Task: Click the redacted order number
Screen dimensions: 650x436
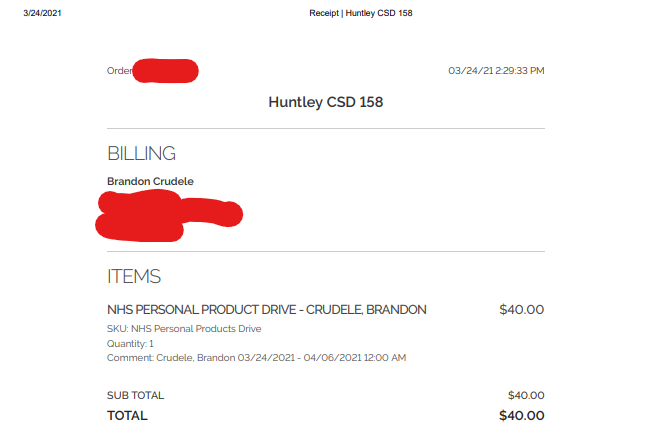Action: click(166, 71)
